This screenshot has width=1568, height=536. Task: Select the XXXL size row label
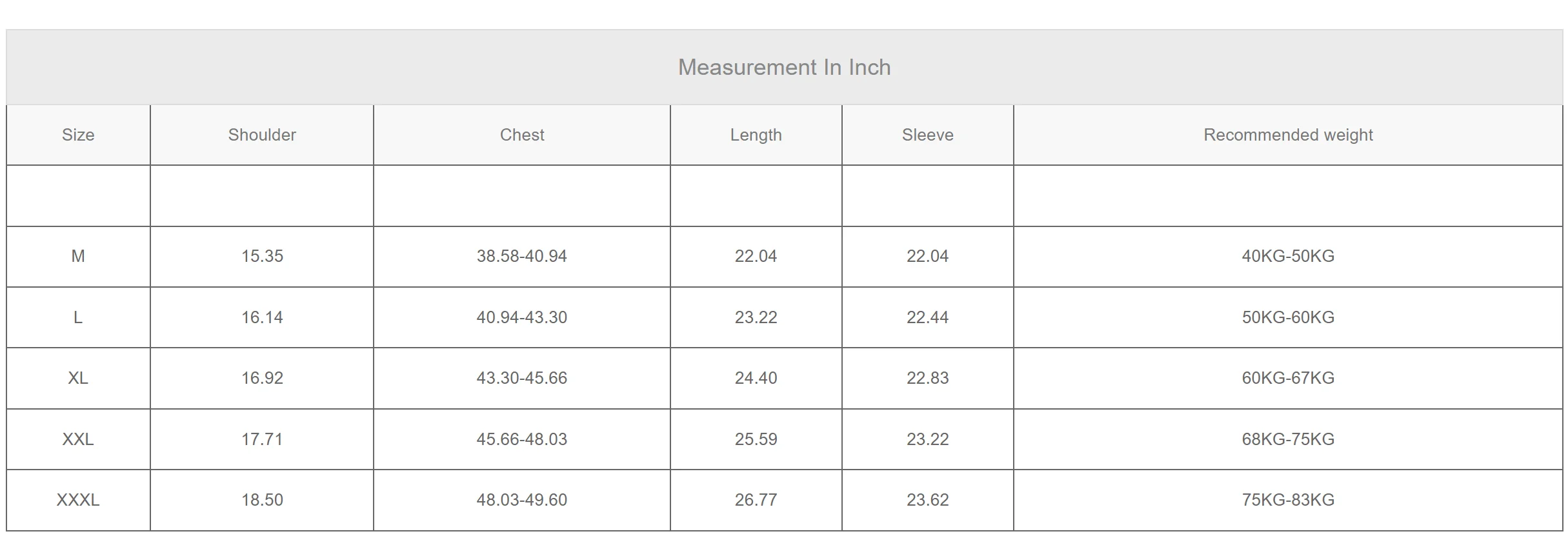point(78,500)
